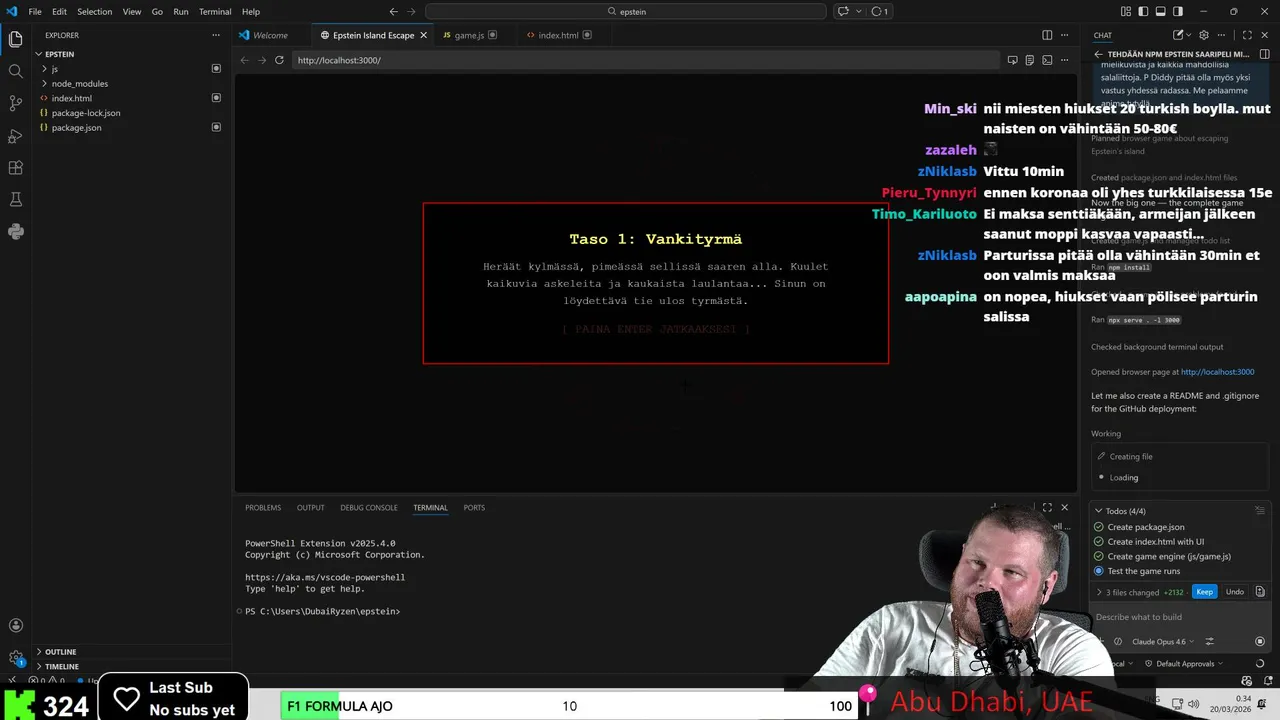Go back in the embedded browser

click(245, 60)
